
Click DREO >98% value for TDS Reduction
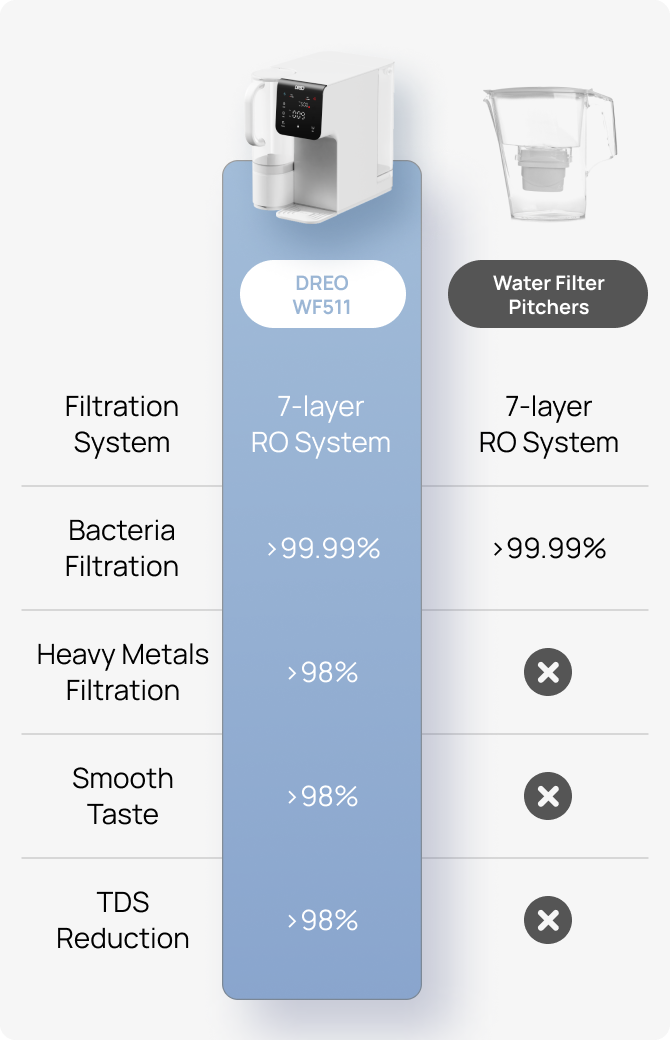pyautogui.click(x=322, y=920)
